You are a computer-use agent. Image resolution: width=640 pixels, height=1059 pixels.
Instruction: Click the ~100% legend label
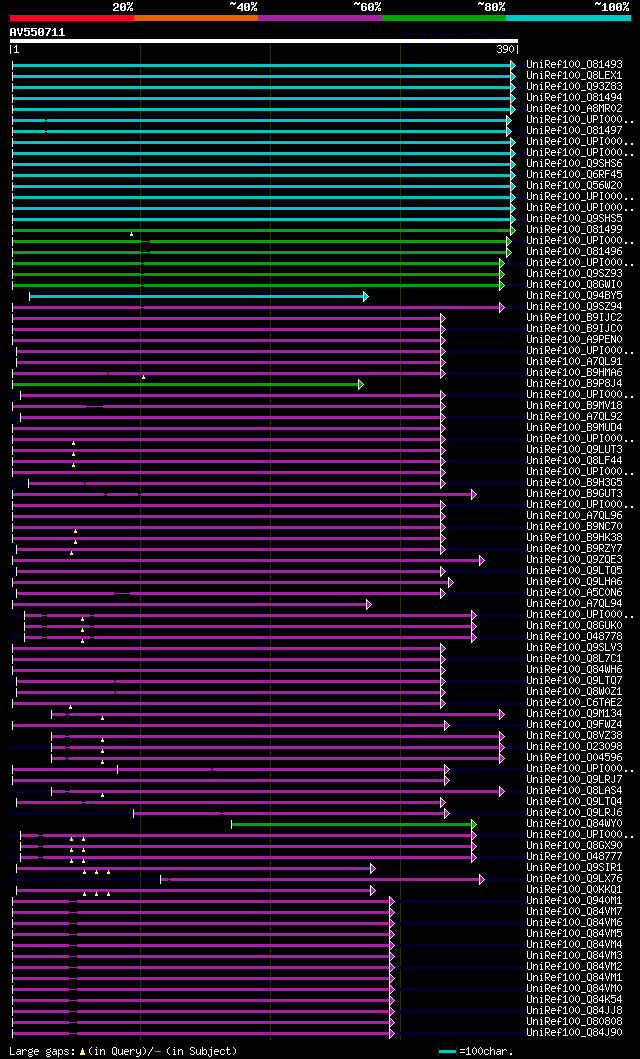coord(612,7)
